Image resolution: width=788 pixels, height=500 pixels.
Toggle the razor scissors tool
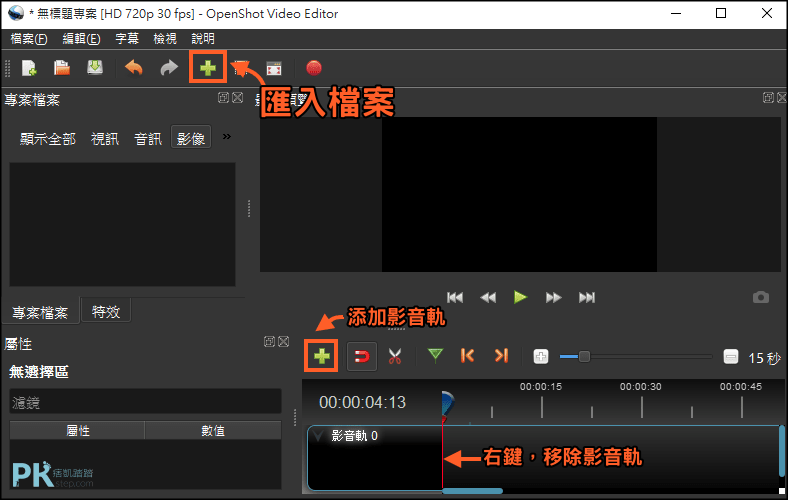395,356
